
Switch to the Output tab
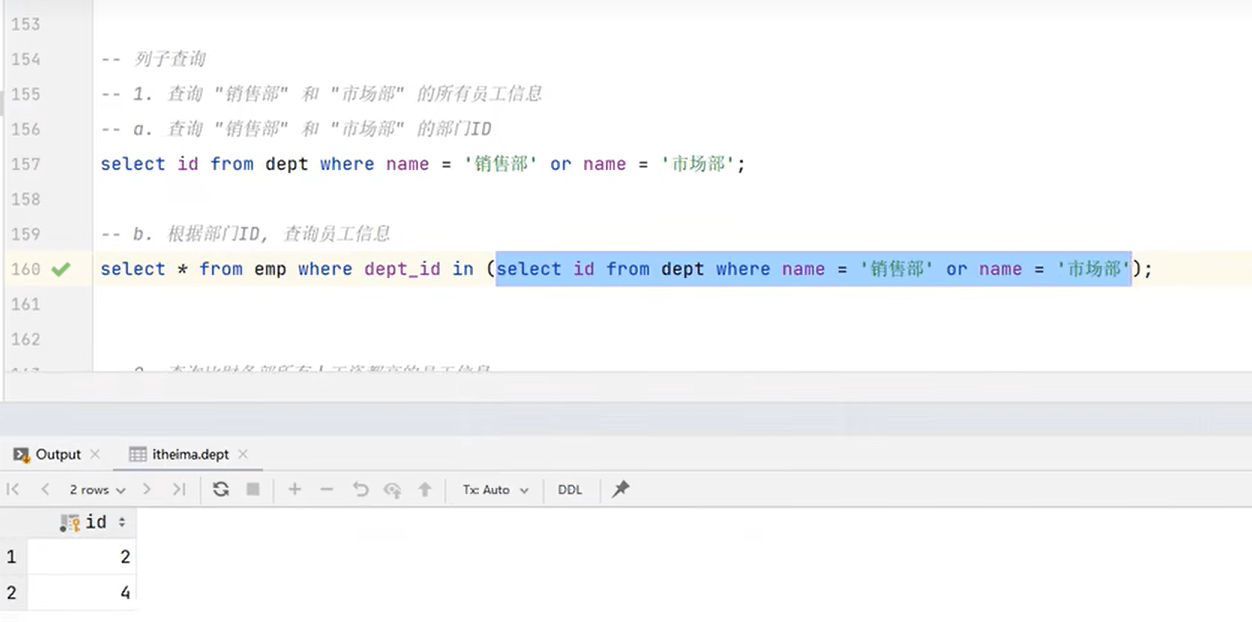pos(57,454)
